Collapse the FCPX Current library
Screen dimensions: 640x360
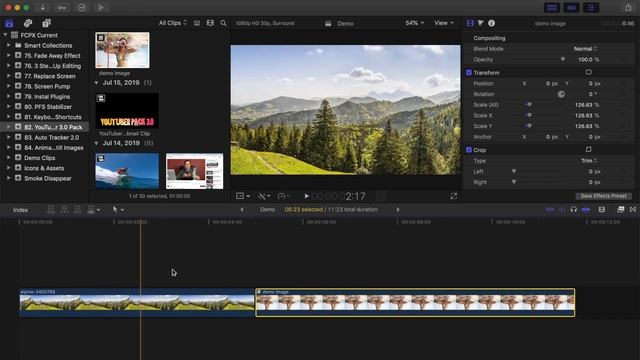click(5, 35)
